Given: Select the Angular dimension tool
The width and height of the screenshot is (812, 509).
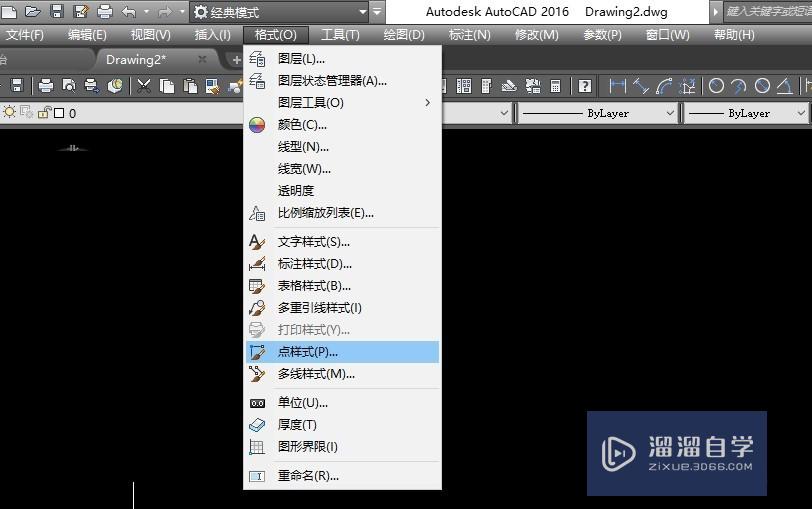Looking at the screenshot, I should click(x=785, y=85).
